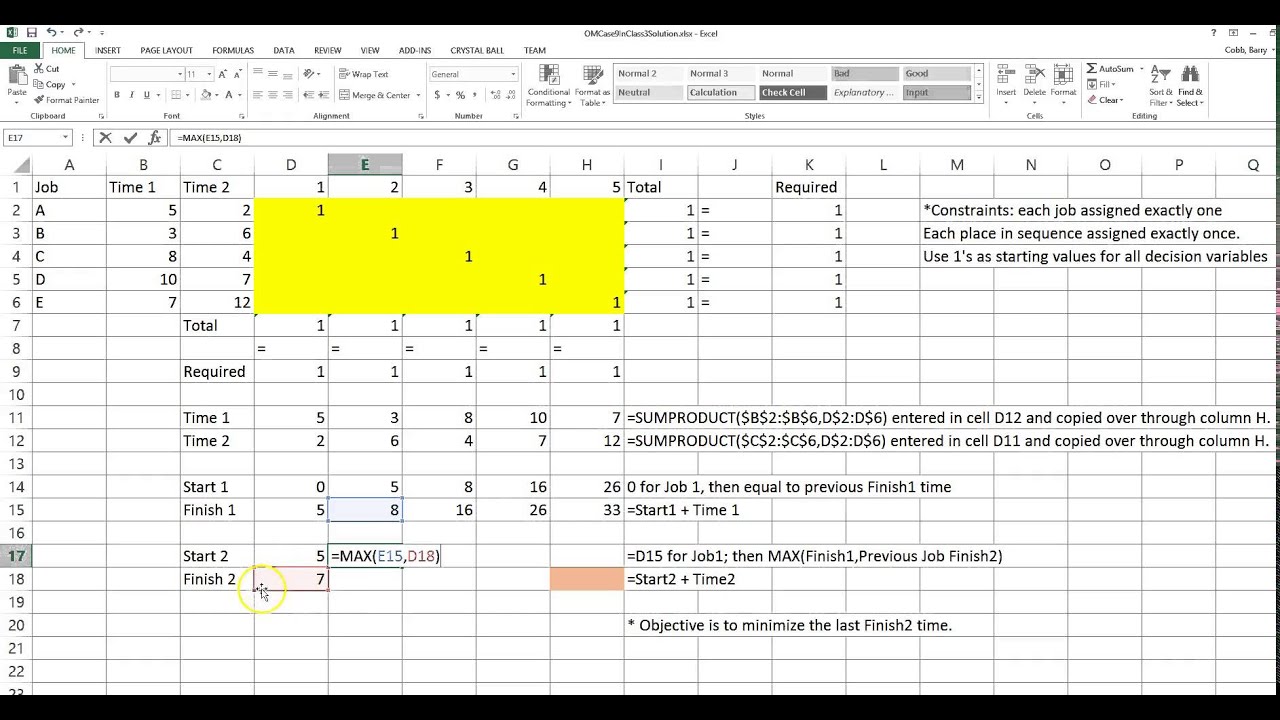This screenshot has height=720, width=1280.
Task: Apply the Calculation cell style
Action: [720, 92]
